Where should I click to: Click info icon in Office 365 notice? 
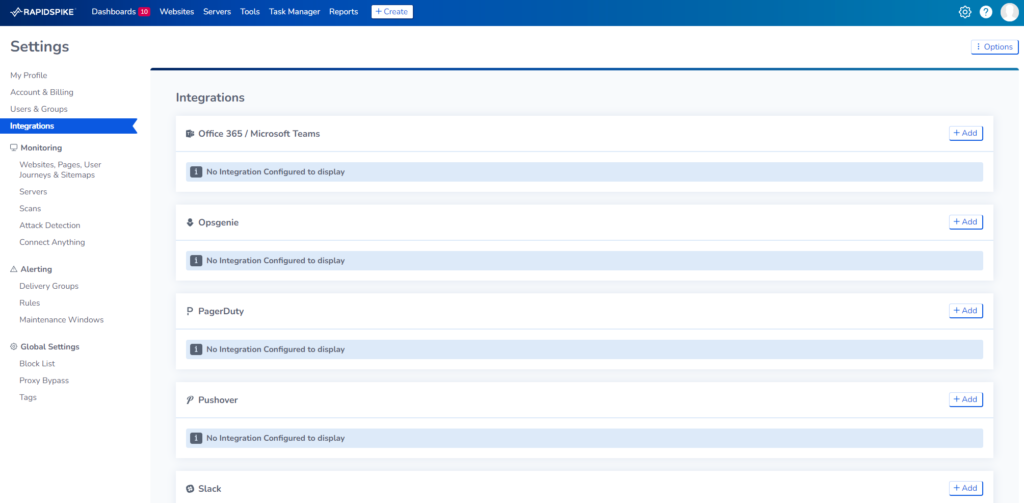coord(196,172)
